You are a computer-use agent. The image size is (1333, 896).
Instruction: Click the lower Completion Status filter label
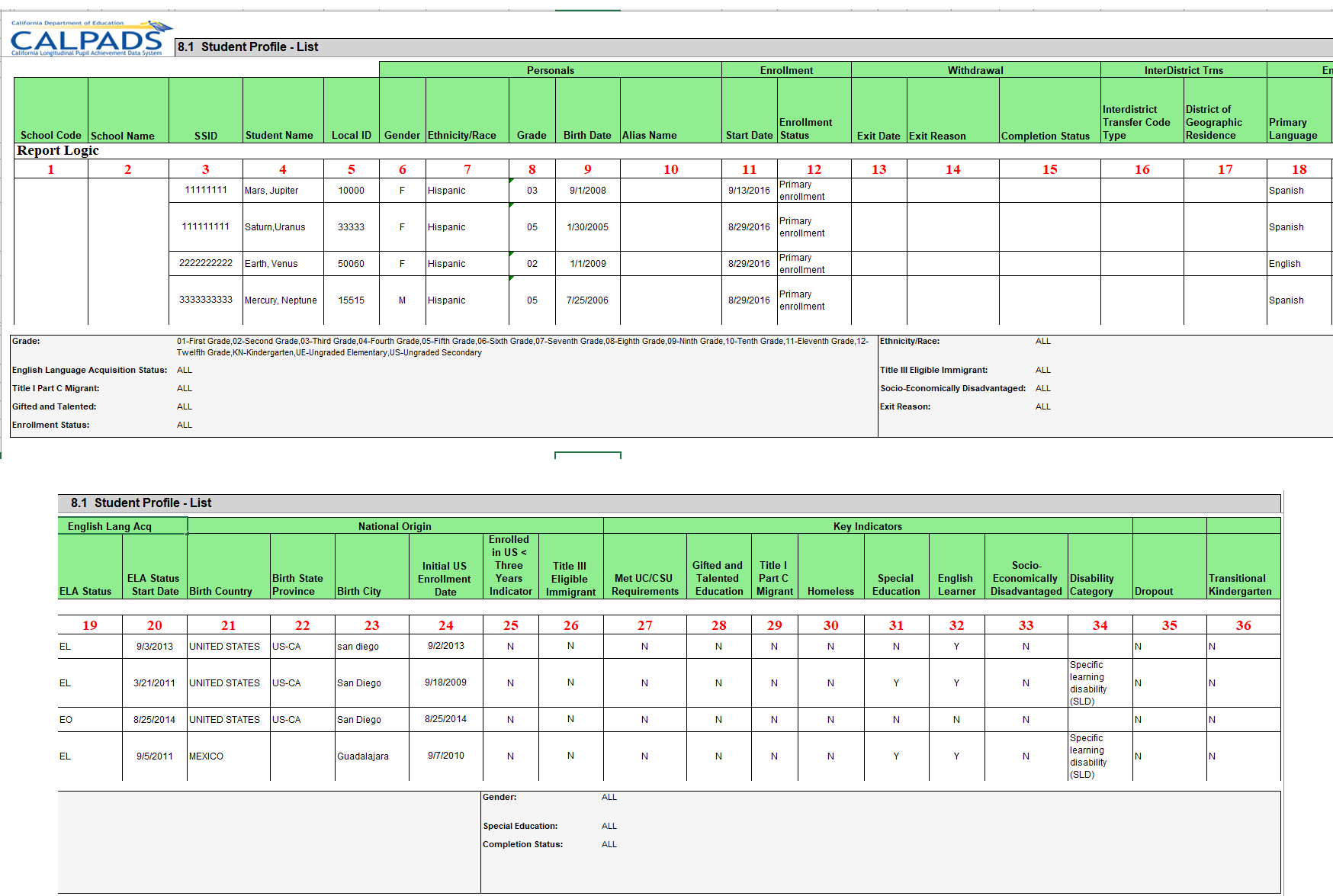click(523, 844)
